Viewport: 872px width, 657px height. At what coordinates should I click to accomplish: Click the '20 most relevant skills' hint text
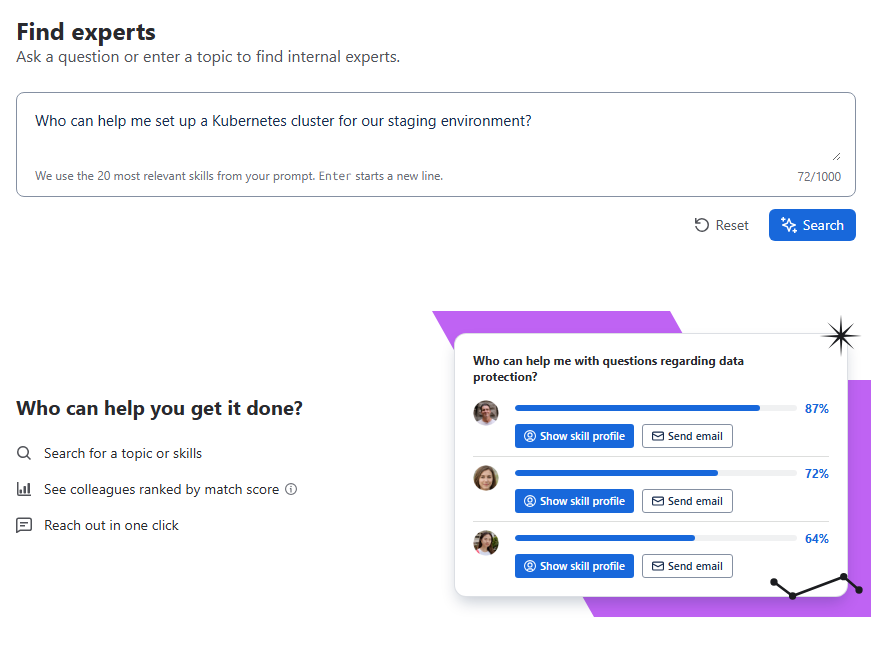pos(239,176)
